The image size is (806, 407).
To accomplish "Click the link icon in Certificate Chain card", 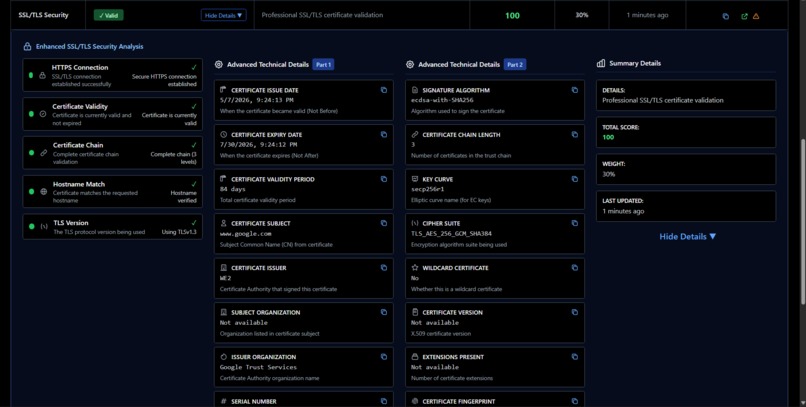I will point(44,153).
